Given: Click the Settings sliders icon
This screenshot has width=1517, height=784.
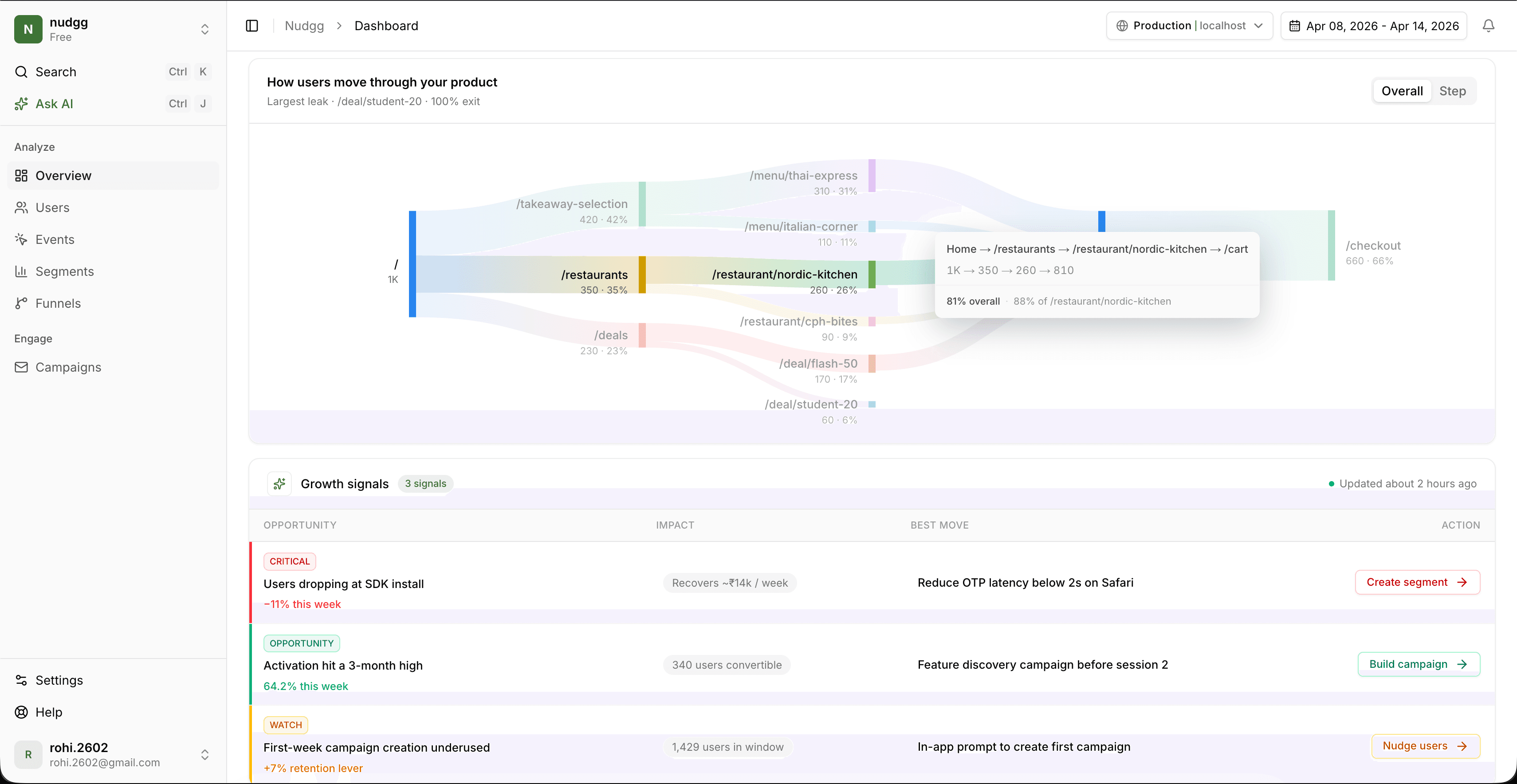Looking at the screenshot, I should coord(21,680).
